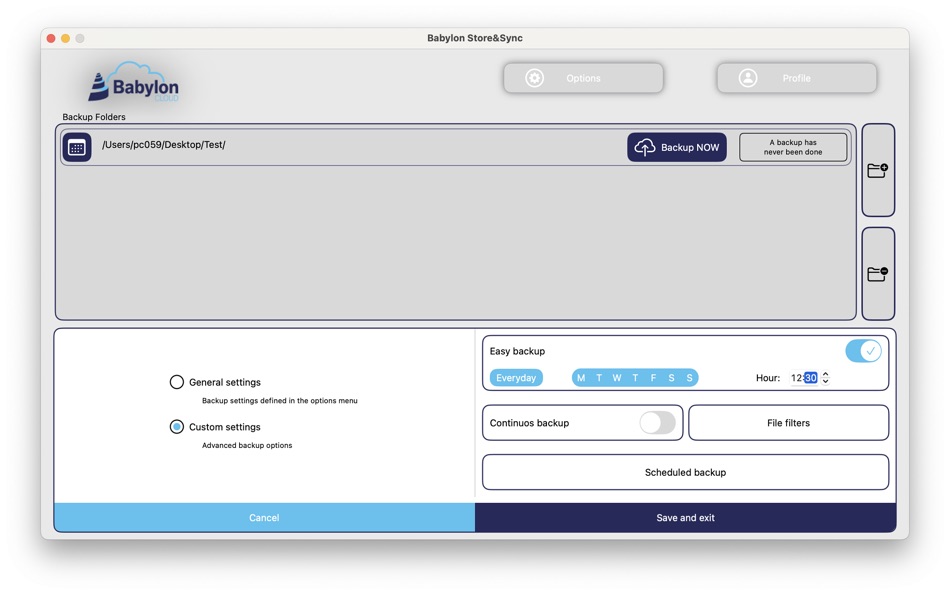Select the /Users/pc059/Desktop/Test/ folder path

point(164,145)
